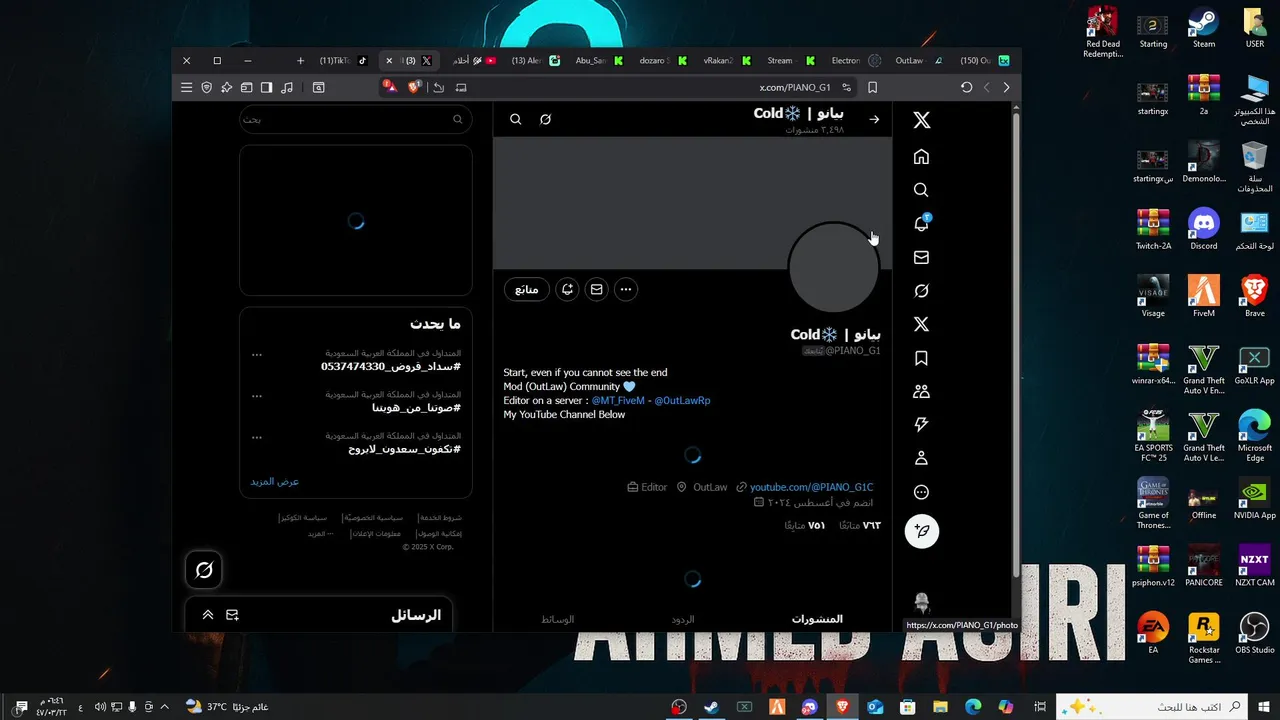Open Brave hamburger menu icon
Image resolution: width=1280 pixels, height=720 pixels.
tap(186, 88)
